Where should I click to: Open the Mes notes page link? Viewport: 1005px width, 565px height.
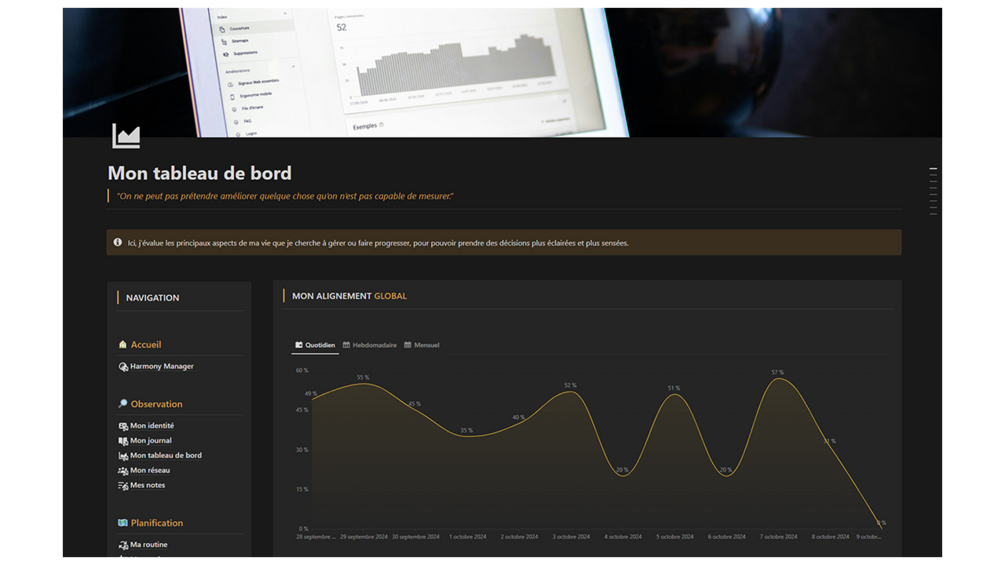147,485
